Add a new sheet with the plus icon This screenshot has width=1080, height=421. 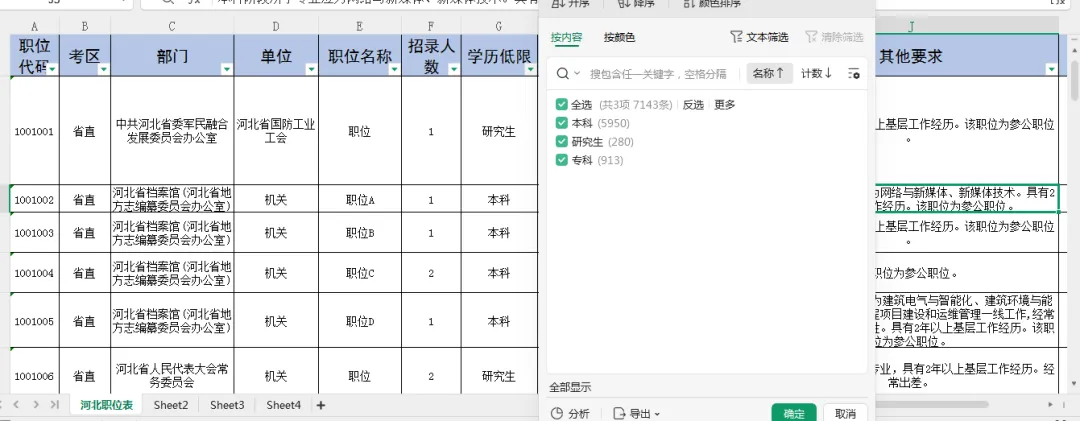coord(320,405)
